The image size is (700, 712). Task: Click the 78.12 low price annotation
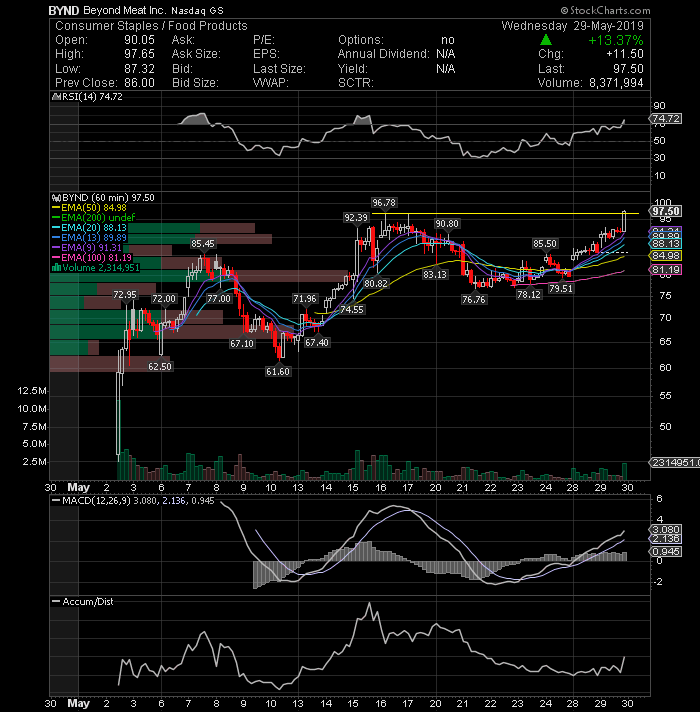point(529,294)
